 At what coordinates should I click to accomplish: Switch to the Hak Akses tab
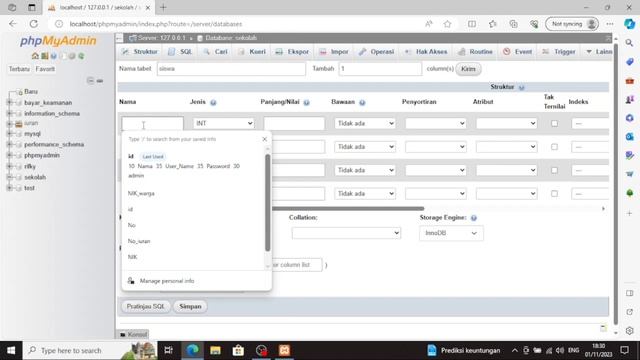click(x=426, y=52)
